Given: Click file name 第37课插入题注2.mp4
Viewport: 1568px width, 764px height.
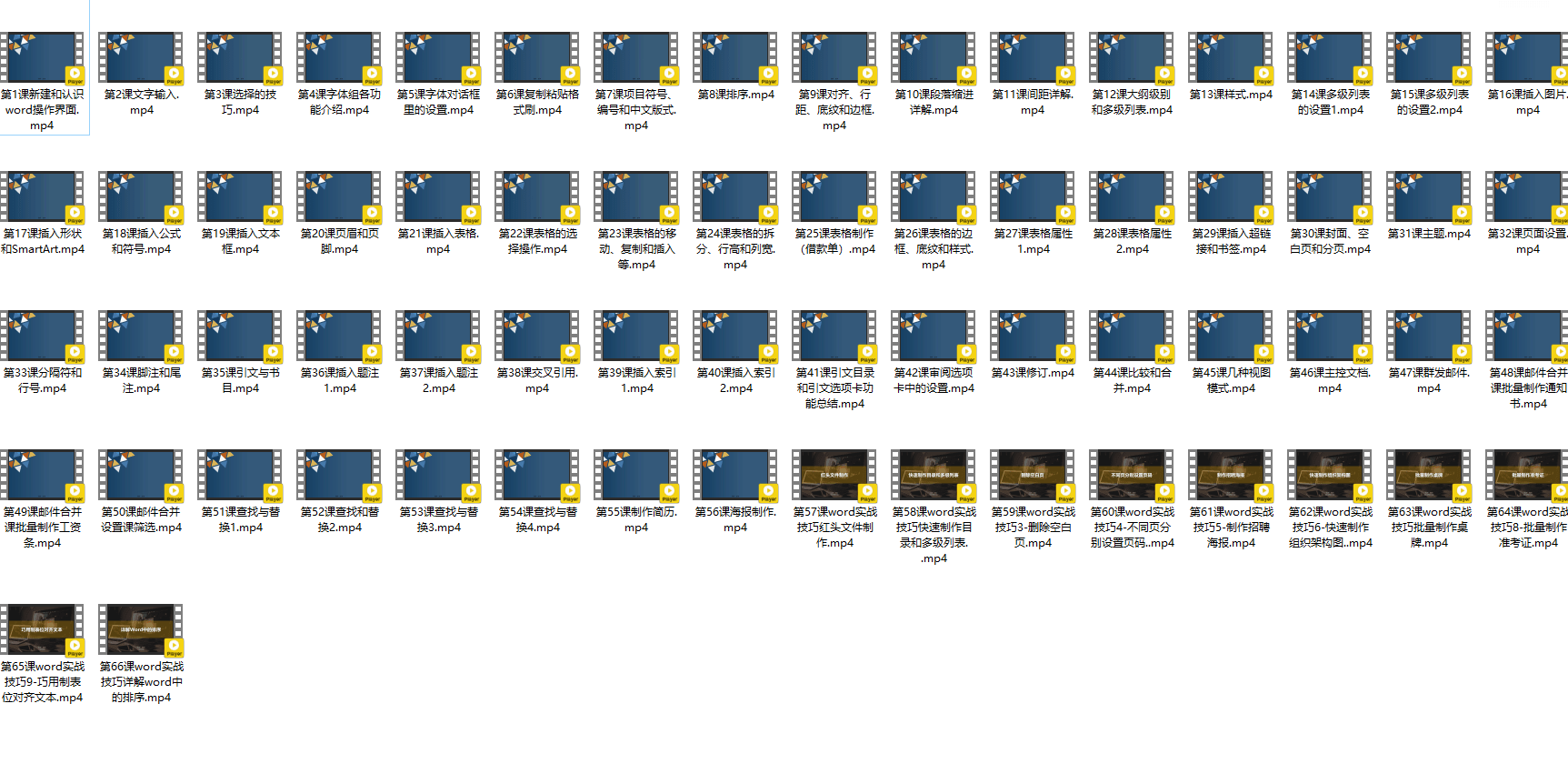Looking at the screenshot, I should pos(438,380).
